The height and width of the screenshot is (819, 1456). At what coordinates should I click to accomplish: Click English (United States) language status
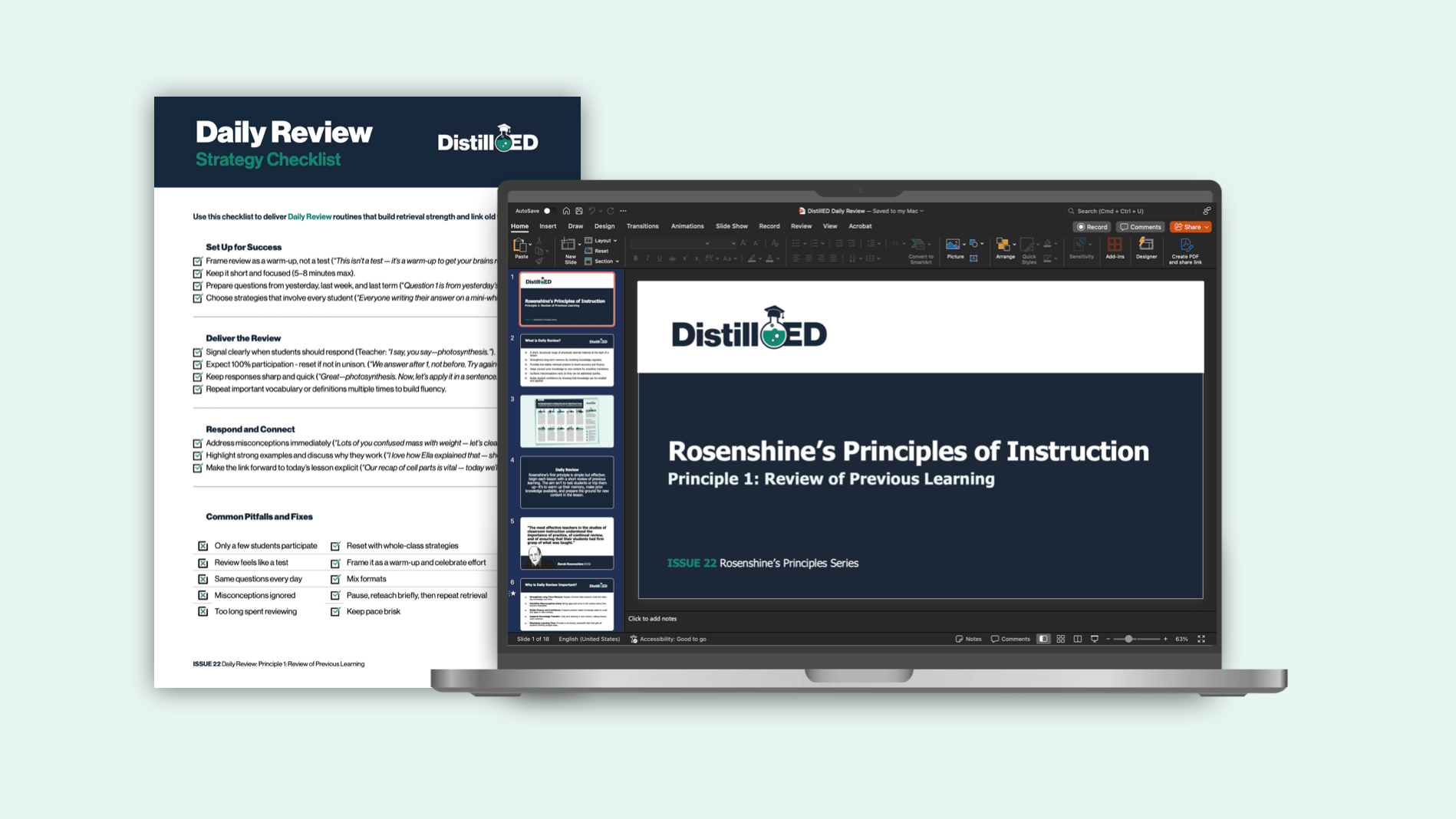[589, 639]
